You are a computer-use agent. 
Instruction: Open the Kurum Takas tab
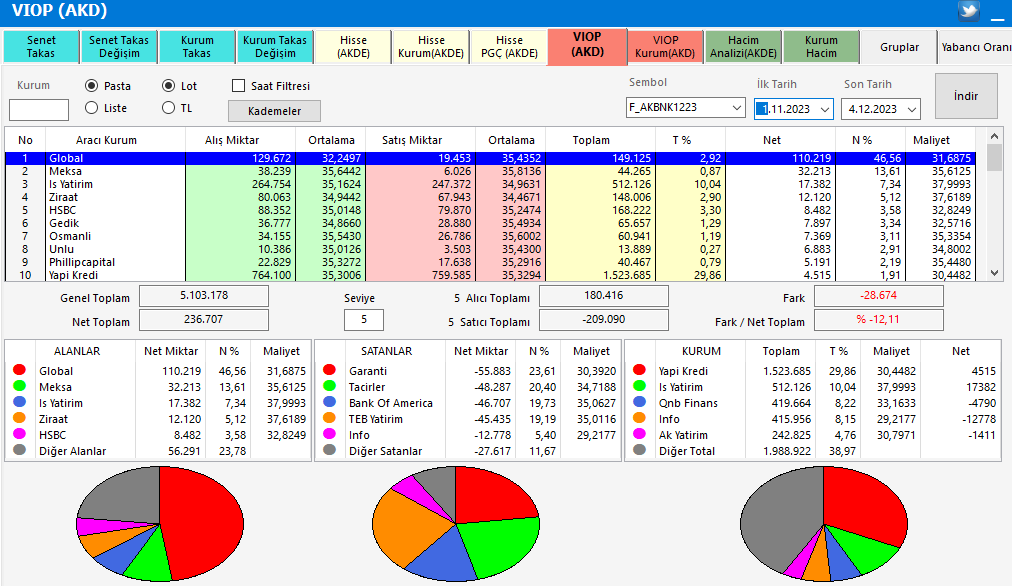coord(197,46)
